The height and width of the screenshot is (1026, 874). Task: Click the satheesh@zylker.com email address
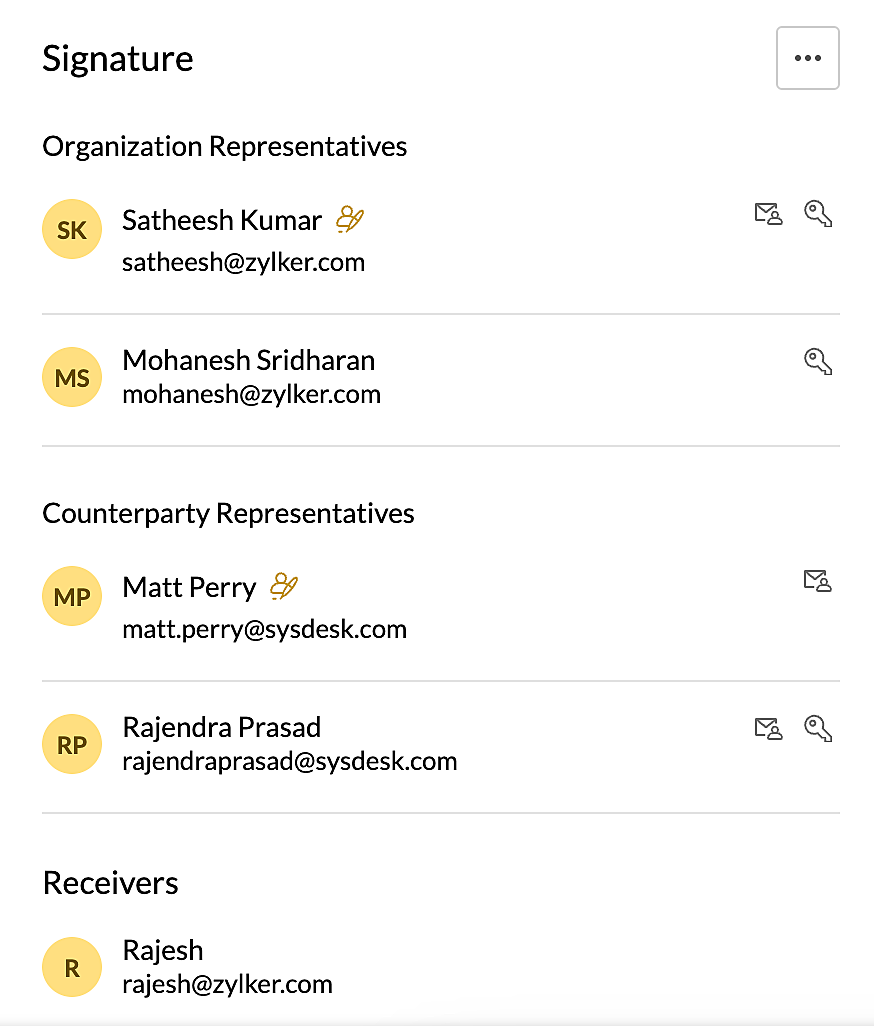(243, 262)
